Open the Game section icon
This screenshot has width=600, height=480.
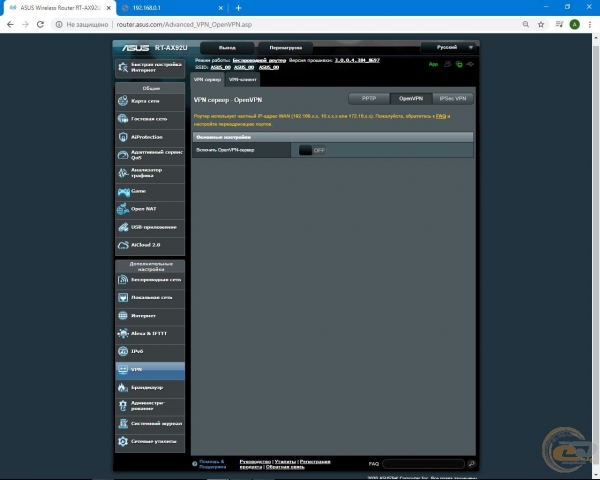coord(124,191)
